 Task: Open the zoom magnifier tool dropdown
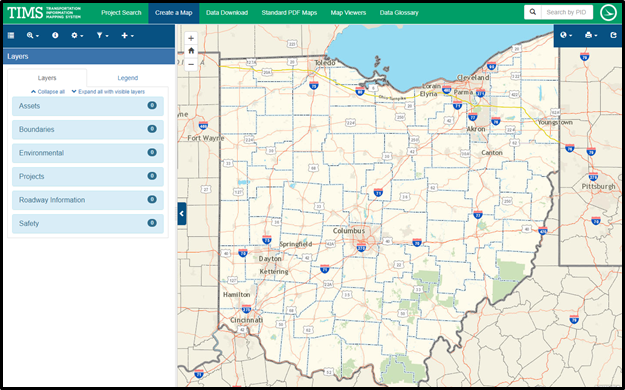click(33, 35)
